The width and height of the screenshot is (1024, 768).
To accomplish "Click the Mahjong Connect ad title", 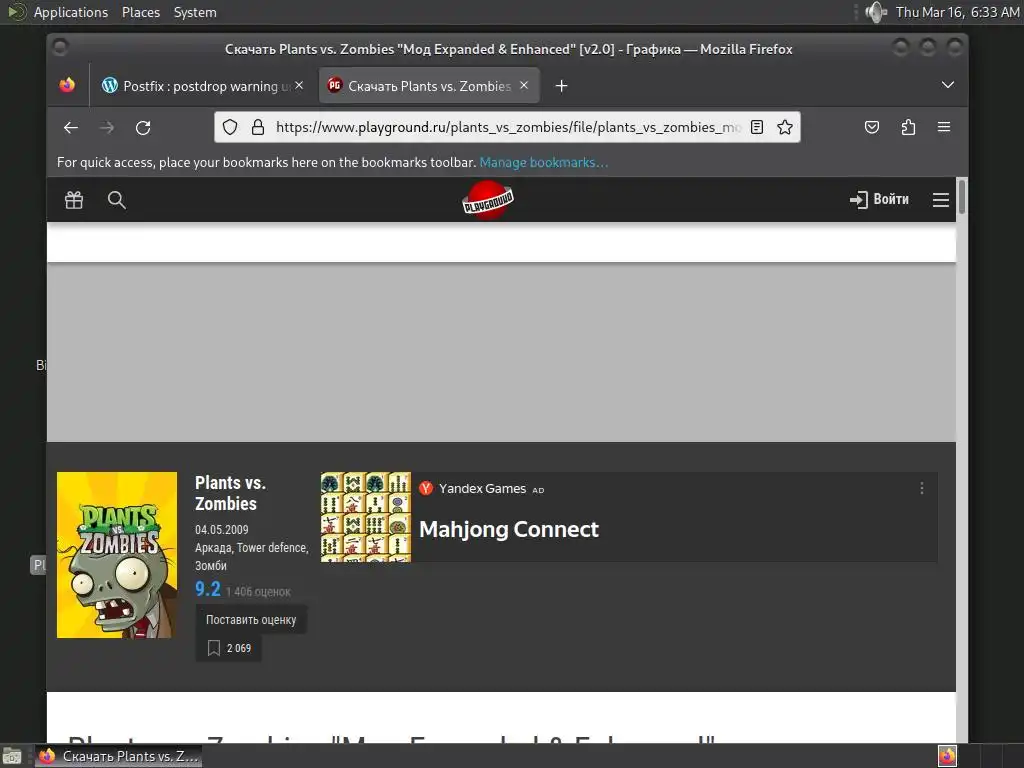I will click(509, 530).
